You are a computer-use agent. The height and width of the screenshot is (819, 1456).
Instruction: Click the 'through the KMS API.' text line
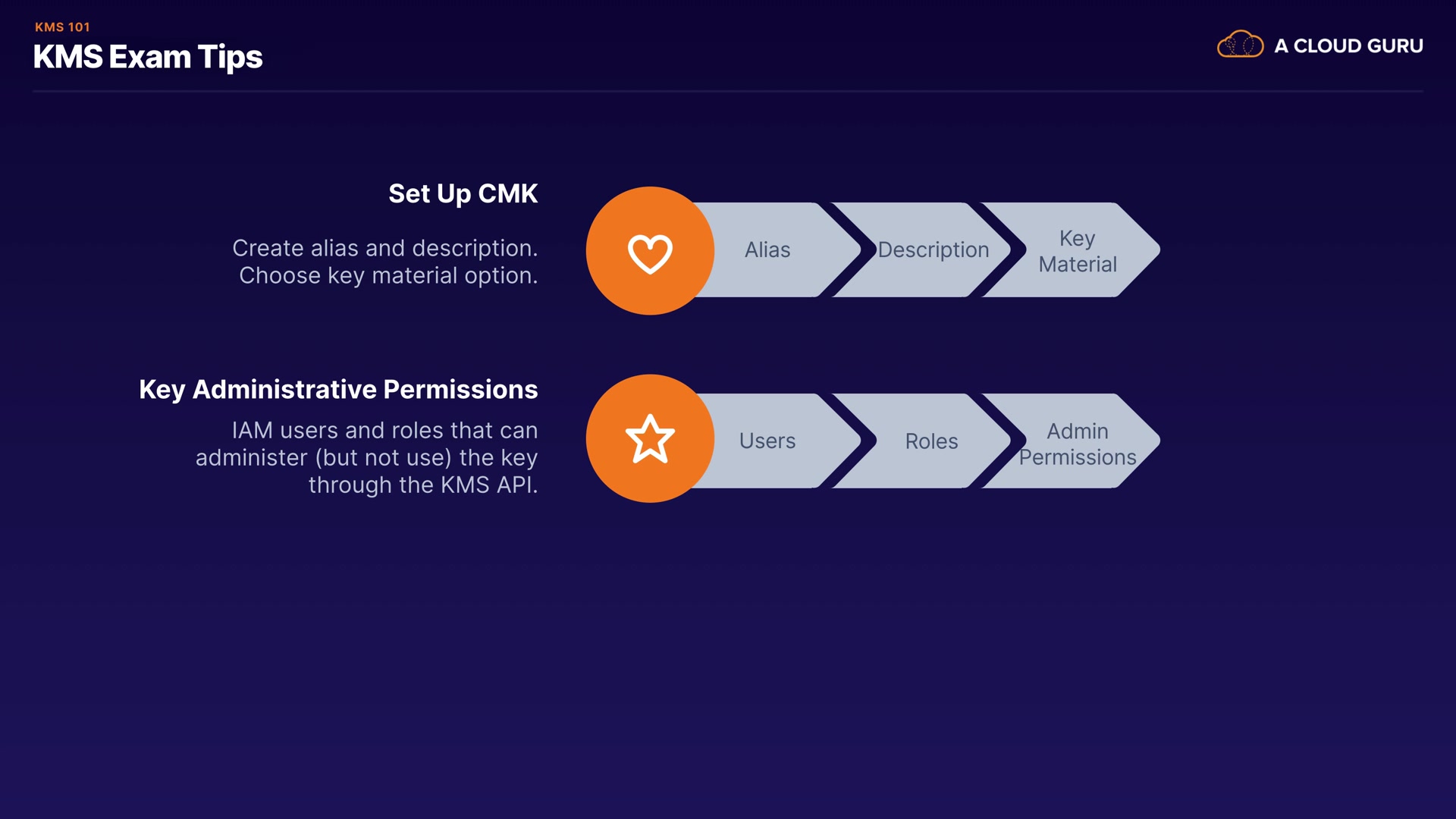pos(422,485)
